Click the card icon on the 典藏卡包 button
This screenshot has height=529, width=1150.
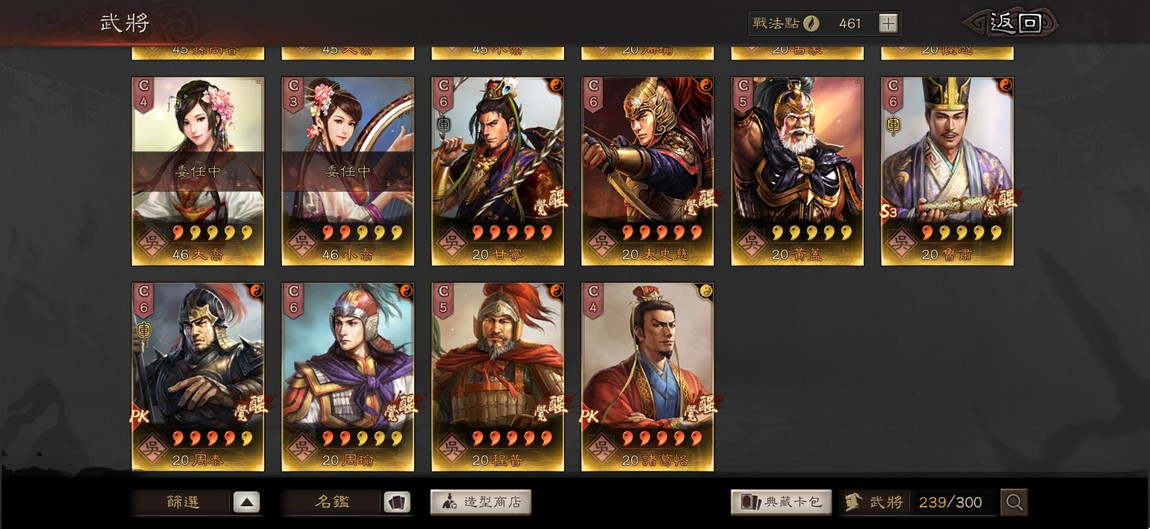750,503
